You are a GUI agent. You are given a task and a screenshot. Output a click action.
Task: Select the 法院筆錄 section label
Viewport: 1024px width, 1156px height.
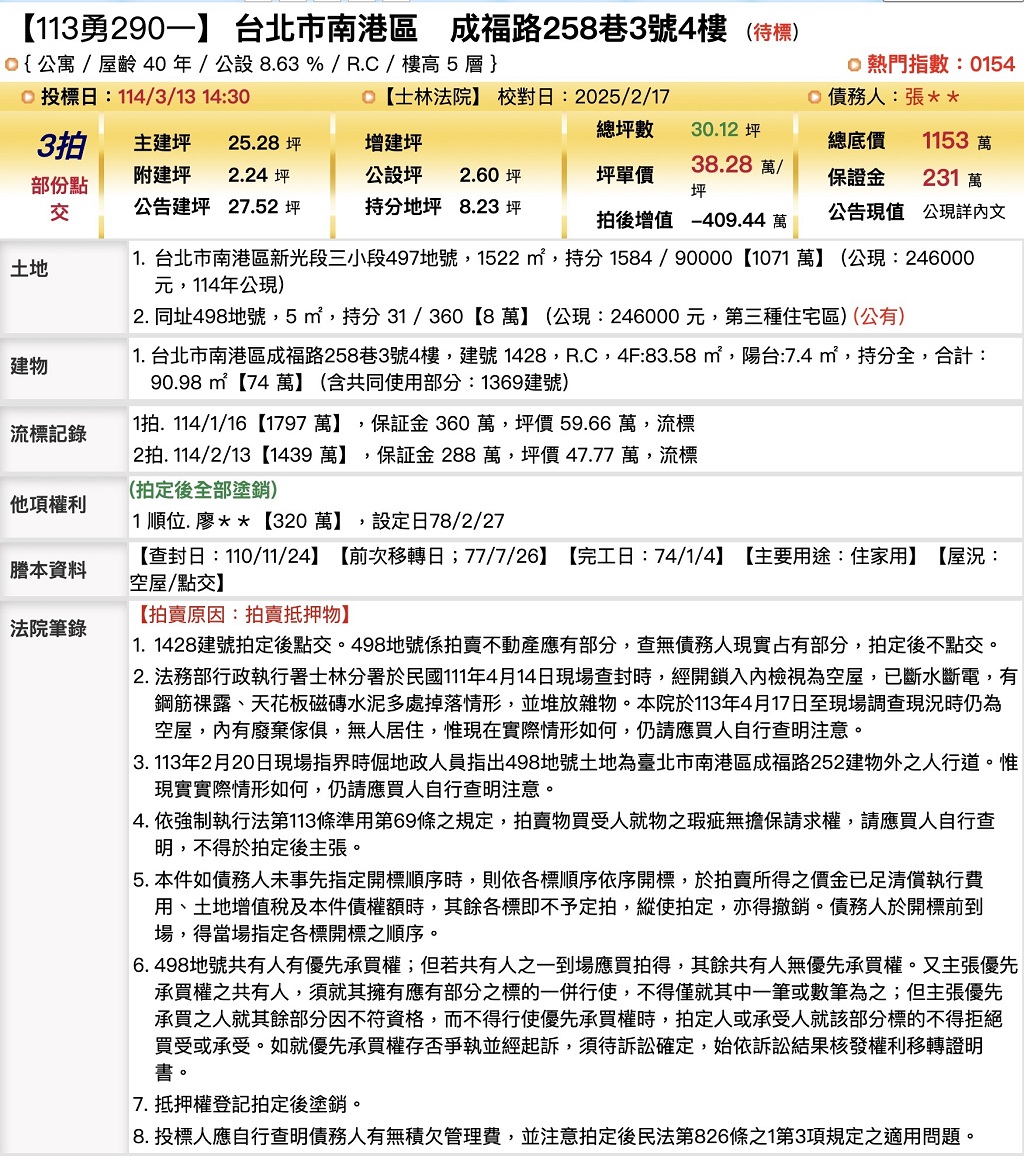[48, 628]
